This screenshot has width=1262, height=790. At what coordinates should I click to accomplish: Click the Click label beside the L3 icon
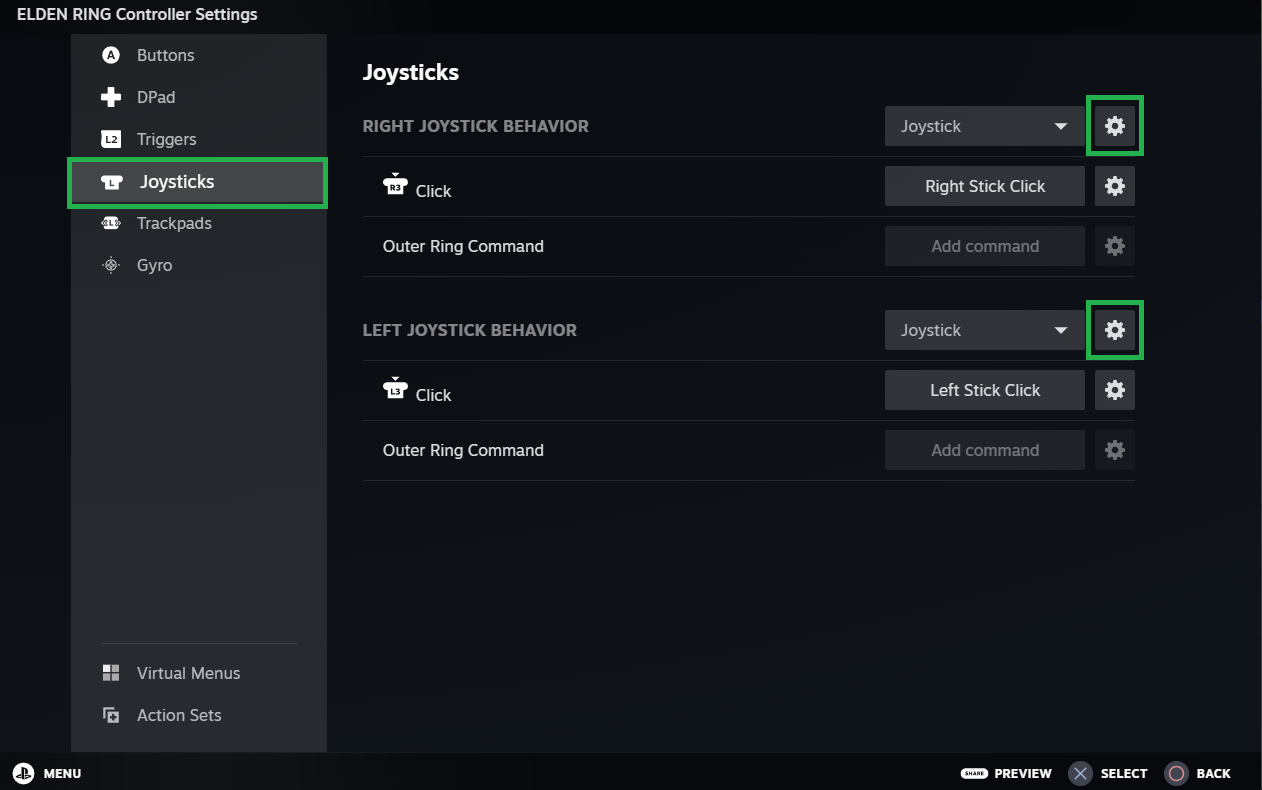434,395
